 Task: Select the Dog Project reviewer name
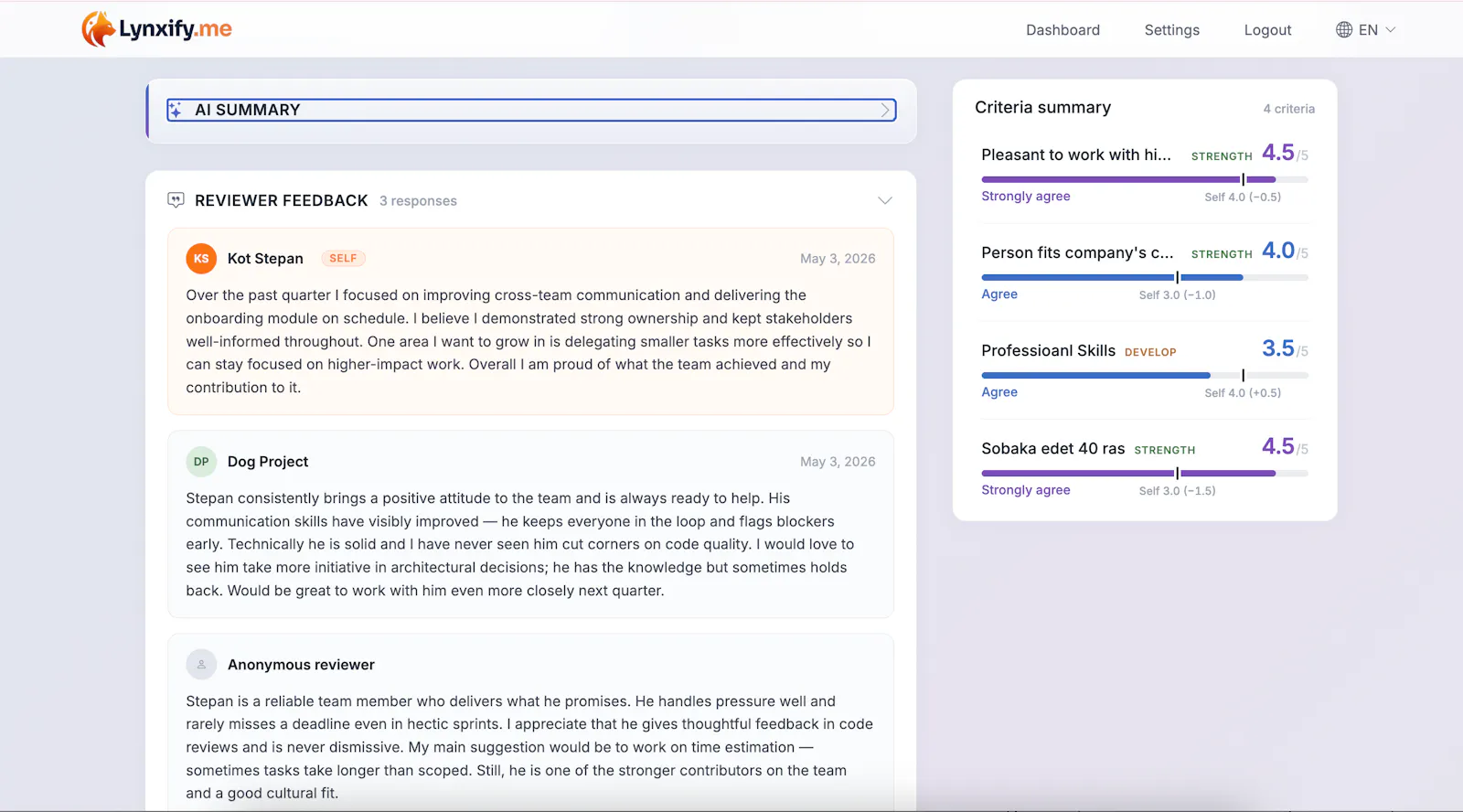tap(268, 462)
